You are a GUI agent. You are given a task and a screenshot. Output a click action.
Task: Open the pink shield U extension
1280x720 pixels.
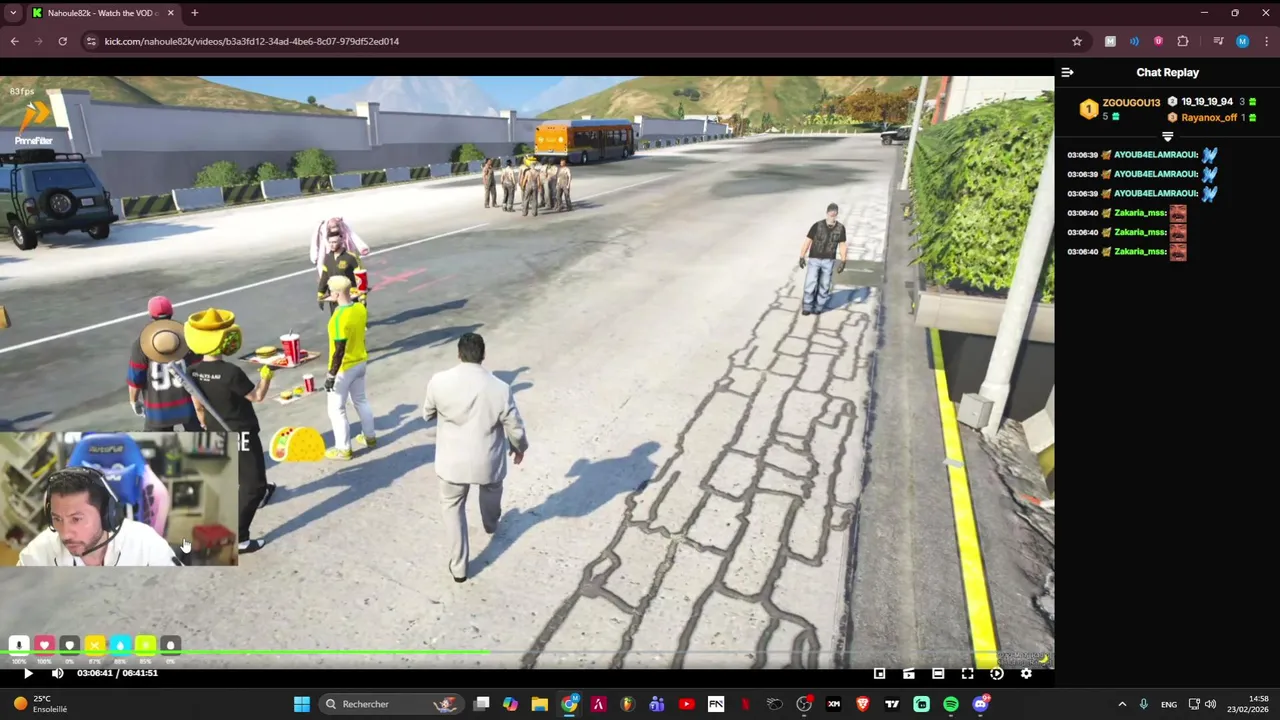coord(1158,41)
